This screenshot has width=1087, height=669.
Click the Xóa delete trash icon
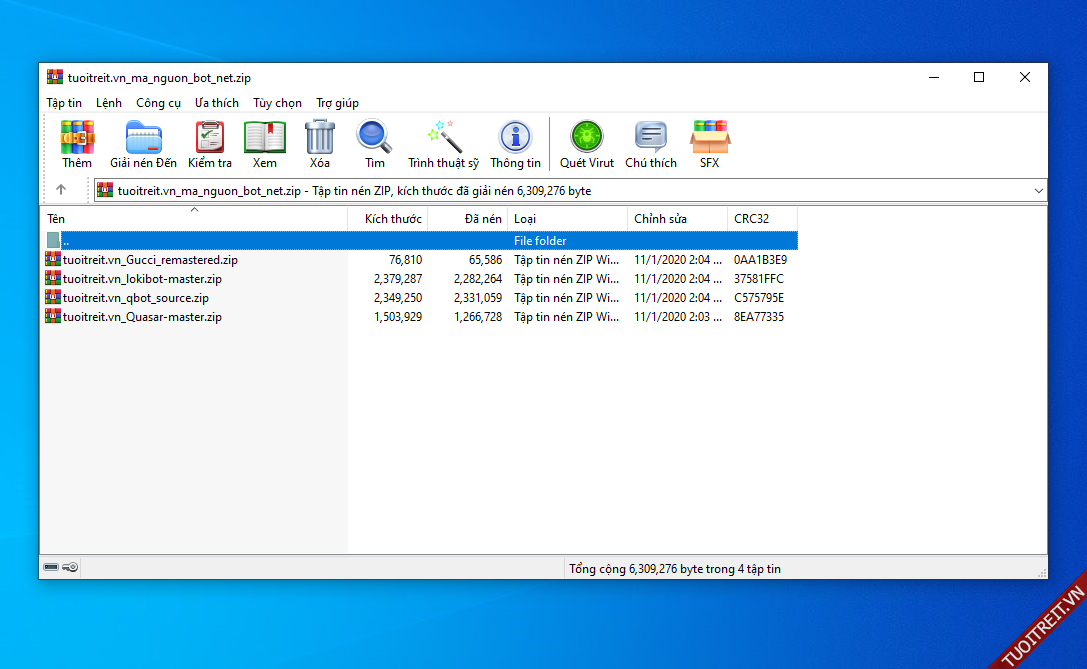(x=320, y=144)
